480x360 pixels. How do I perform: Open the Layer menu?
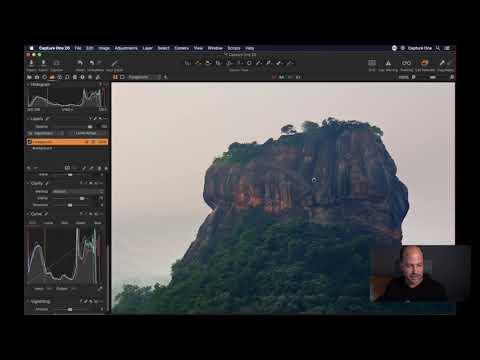(147, 48)
